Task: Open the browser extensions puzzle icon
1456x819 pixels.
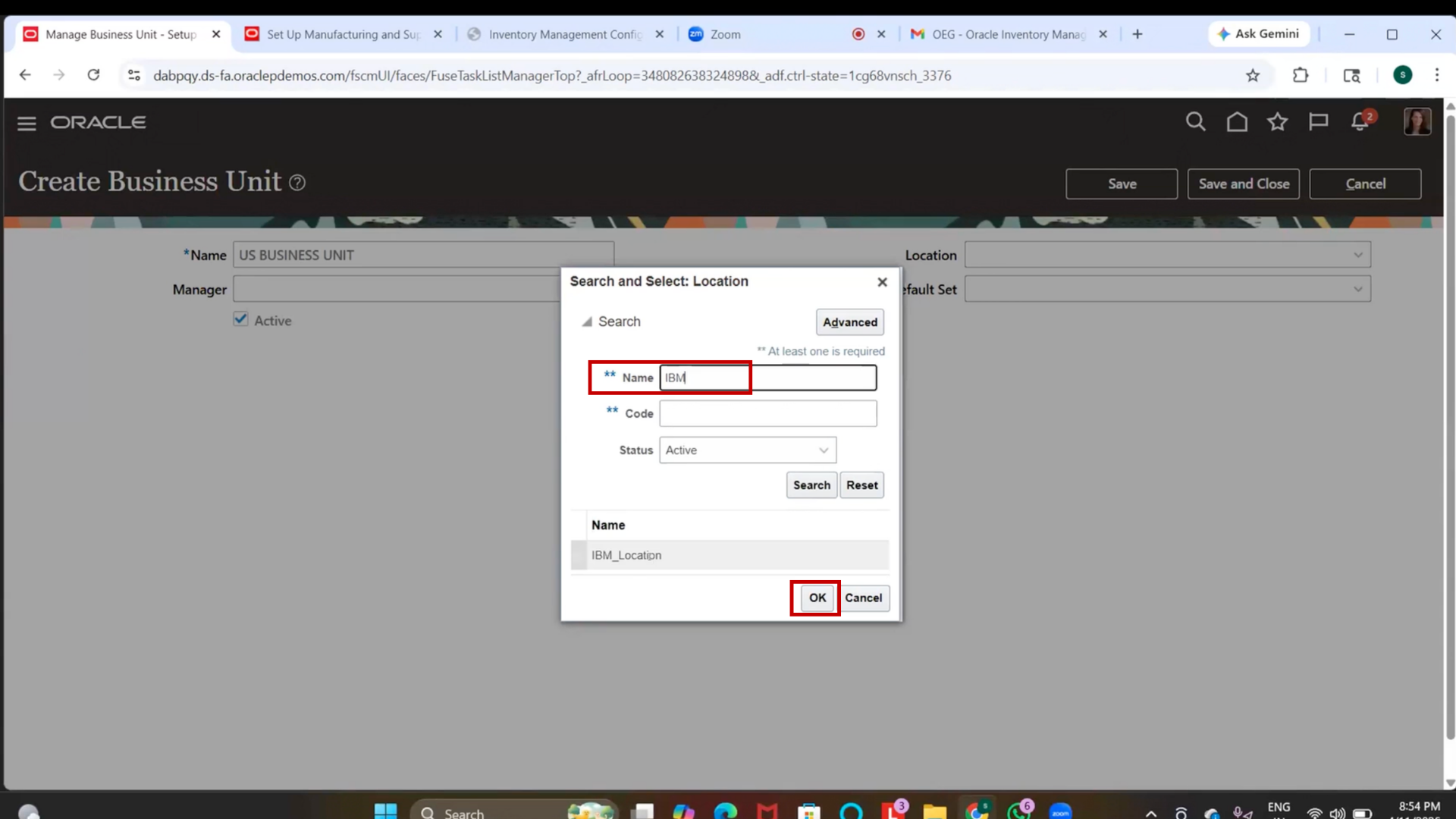Action: [1301, 75]
